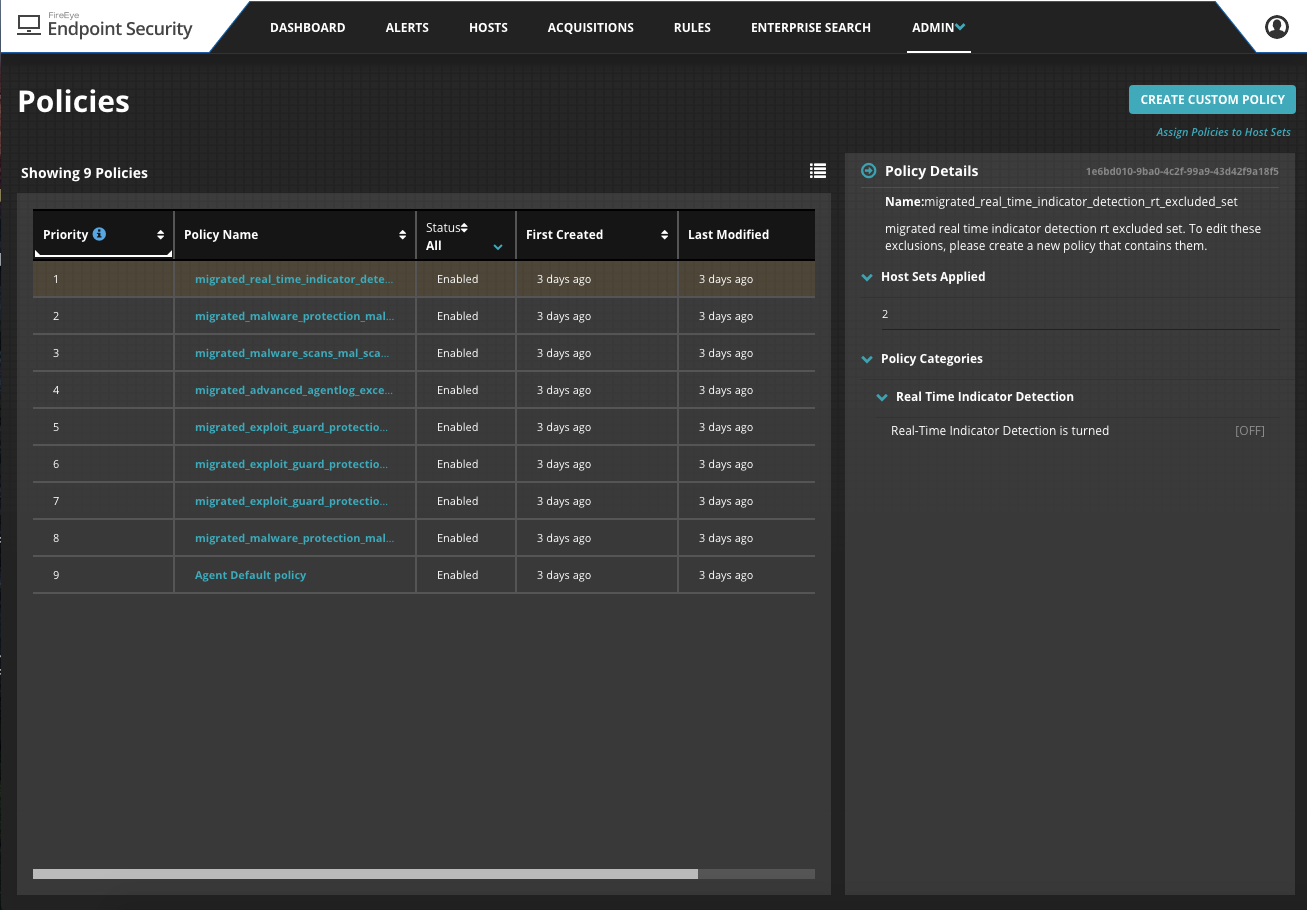Click the horizontal table scrollbar

coord(365,874)
